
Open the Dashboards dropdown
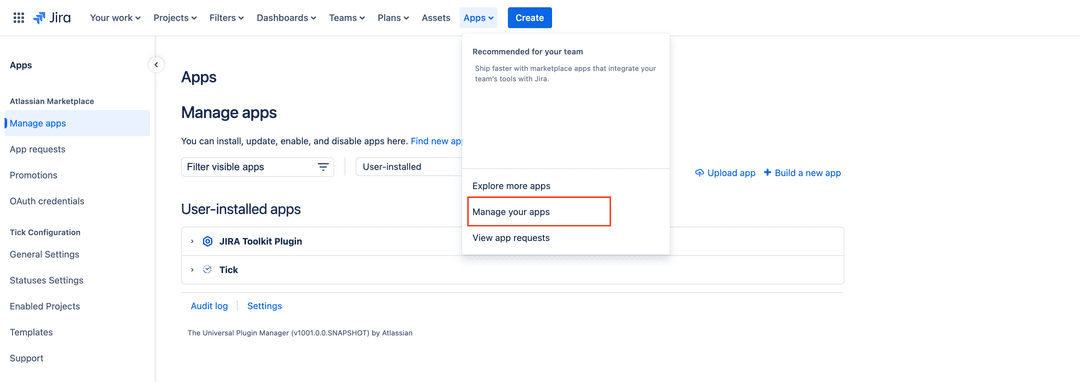pyautogui.click(x=287, y=18)
